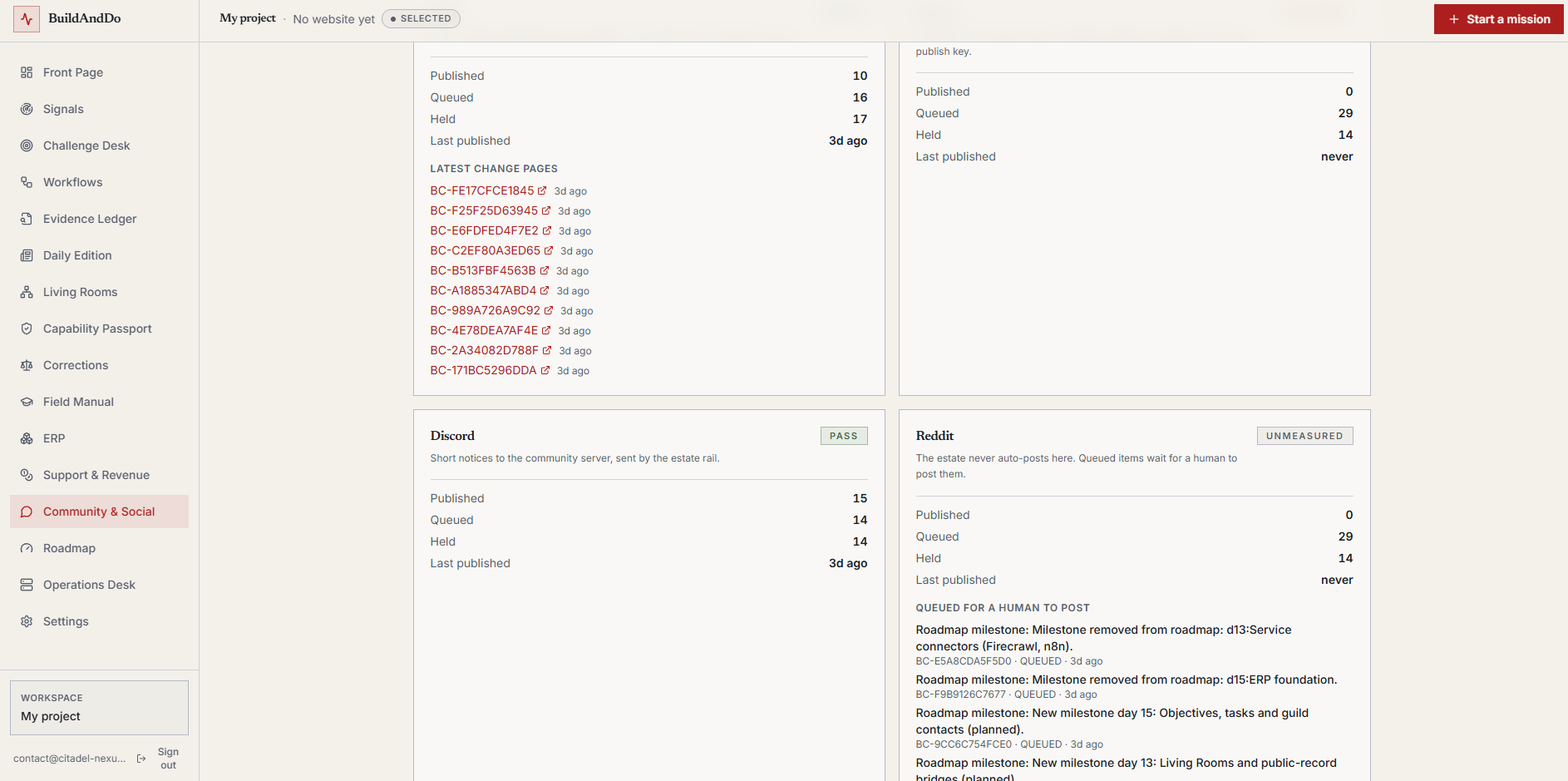The image size is (1568, 781).
Task: Click the BuildAndDo brand name
Action: (x=85, y=18)
